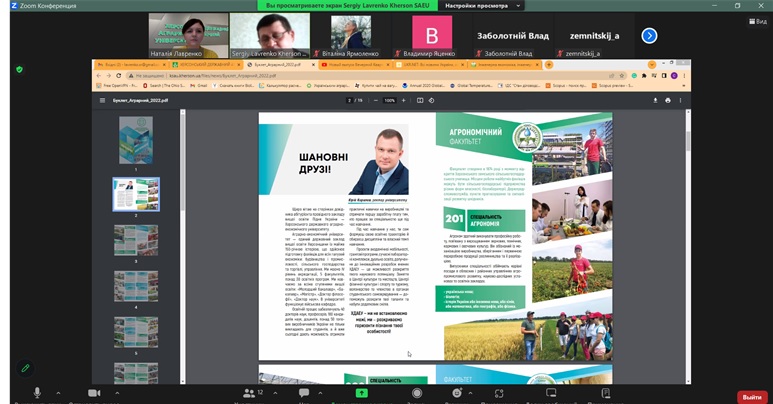This screenshot has width=773, height=404.
Task: Click the PDF zoom in plus
Action: point(403,100)
